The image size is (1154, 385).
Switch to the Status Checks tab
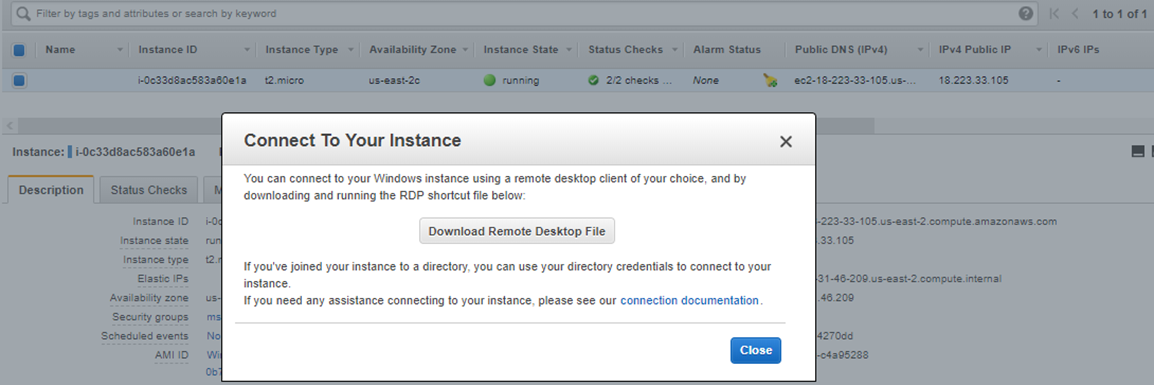[x=149, y=190]
